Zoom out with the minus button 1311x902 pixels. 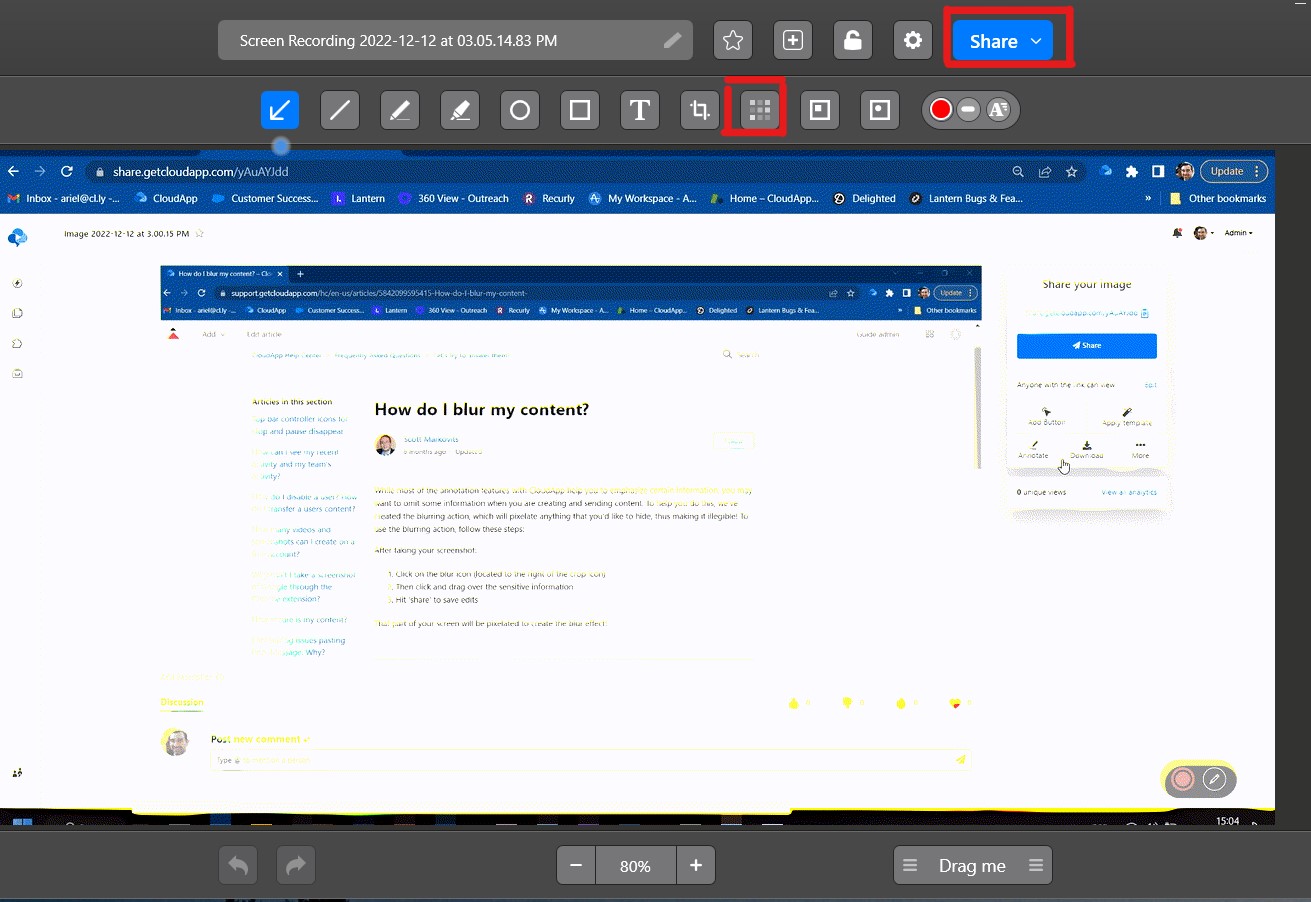click(576, 866)
